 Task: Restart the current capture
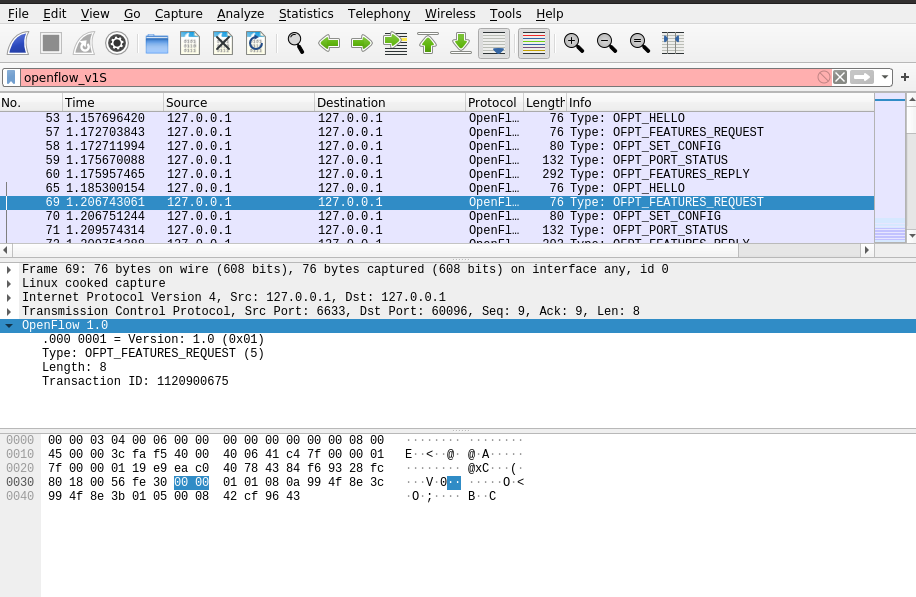point(84,43)
